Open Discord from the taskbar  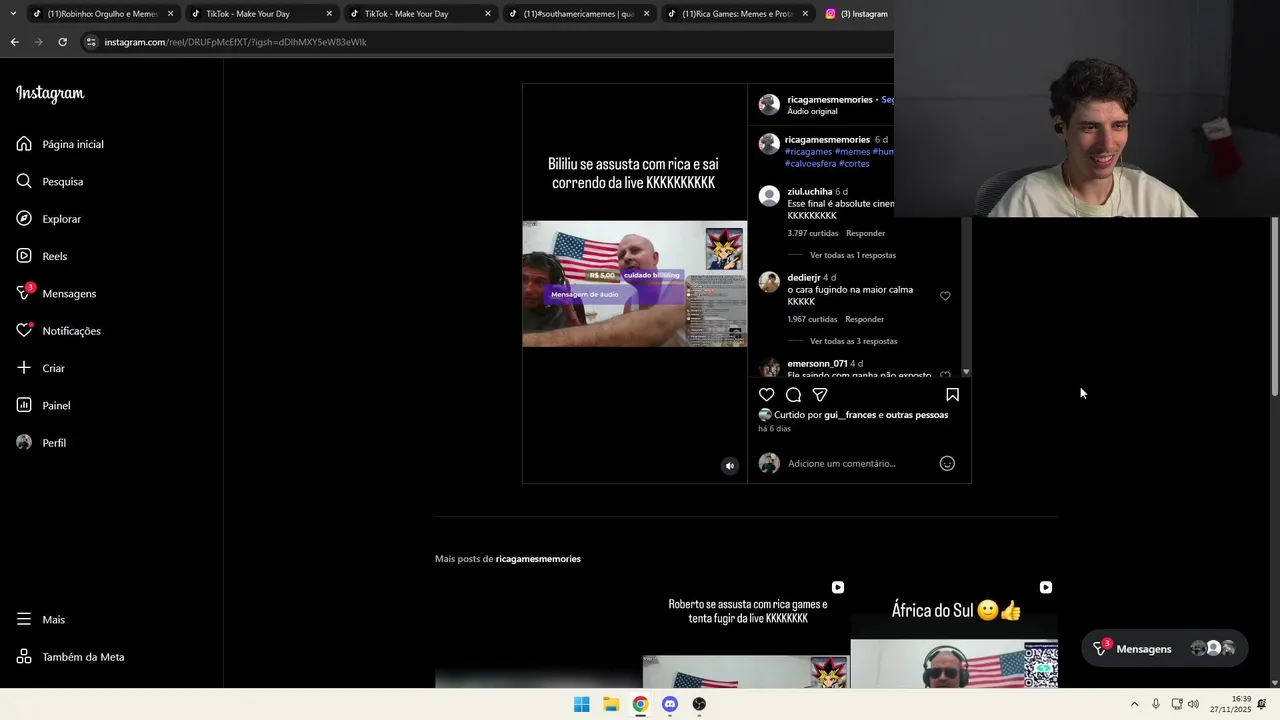coord(670,704)
